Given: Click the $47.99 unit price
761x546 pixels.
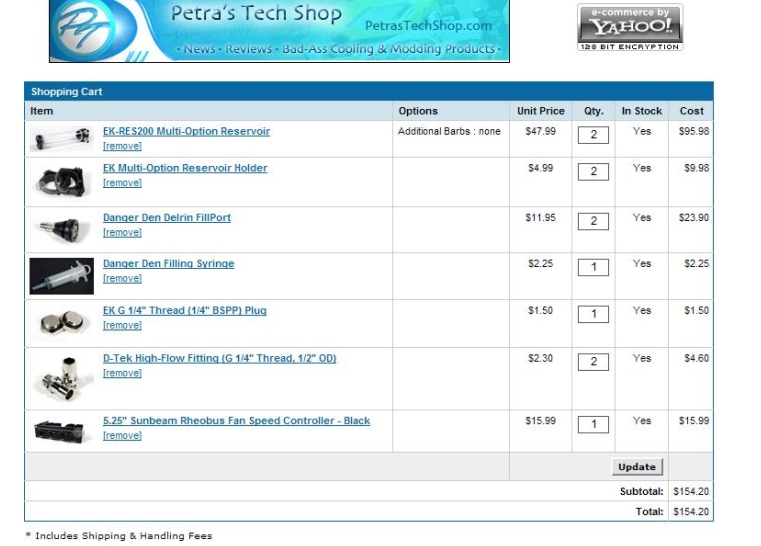Looking at the screenshot, I should point(540,131).
